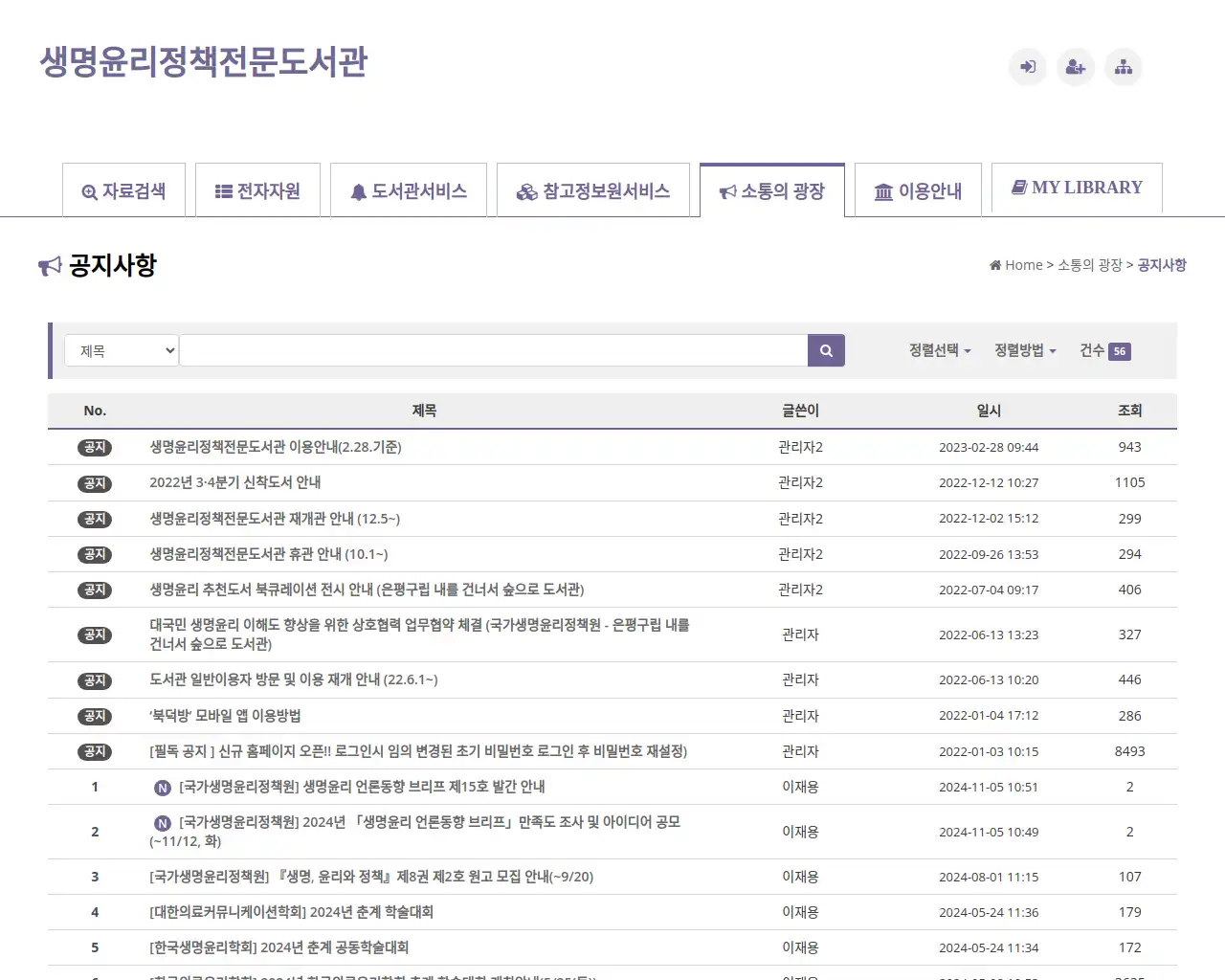Click 공지 badge beside 신착도서 안내
The height and width of the screenshot is (980, 1225).
95,483
